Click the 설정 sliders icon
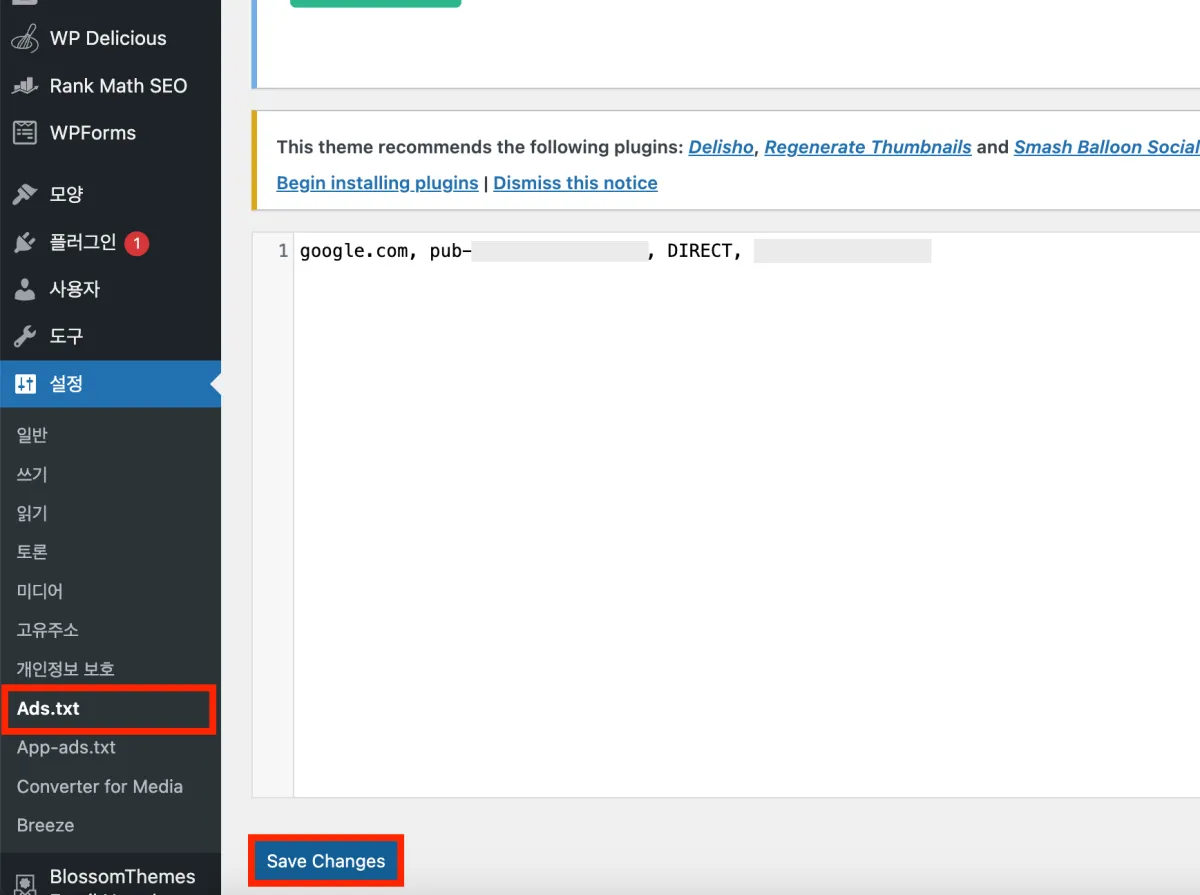This screenshot has width=1200, height=895. 25,384
